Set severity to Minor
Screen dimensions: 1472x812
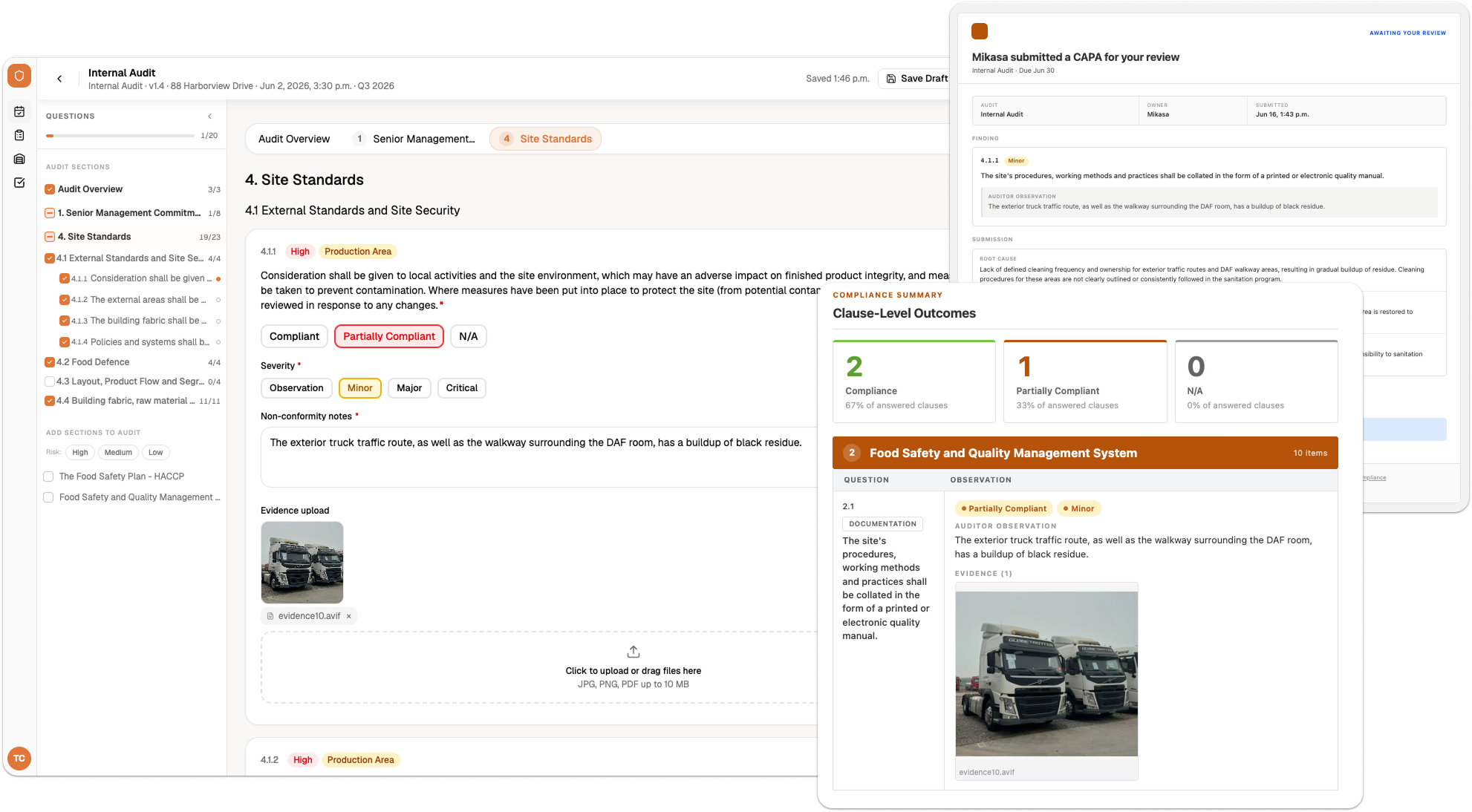coord(360,388)
